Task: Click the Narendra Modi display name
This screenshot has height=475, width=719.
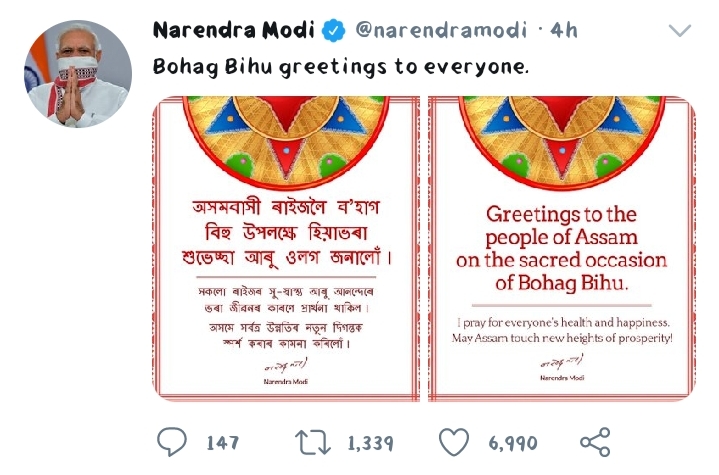Action: pos(234,30)
